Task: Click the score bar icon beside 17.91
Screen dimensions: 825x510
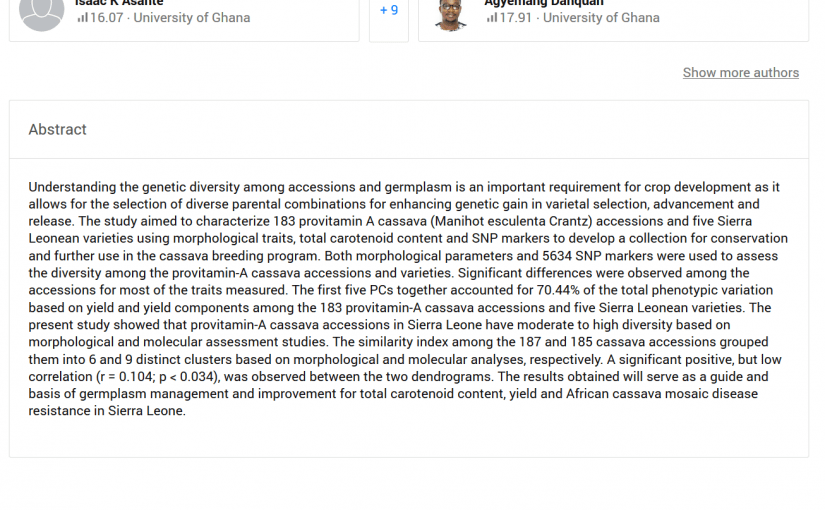Action: coord(491,18)
